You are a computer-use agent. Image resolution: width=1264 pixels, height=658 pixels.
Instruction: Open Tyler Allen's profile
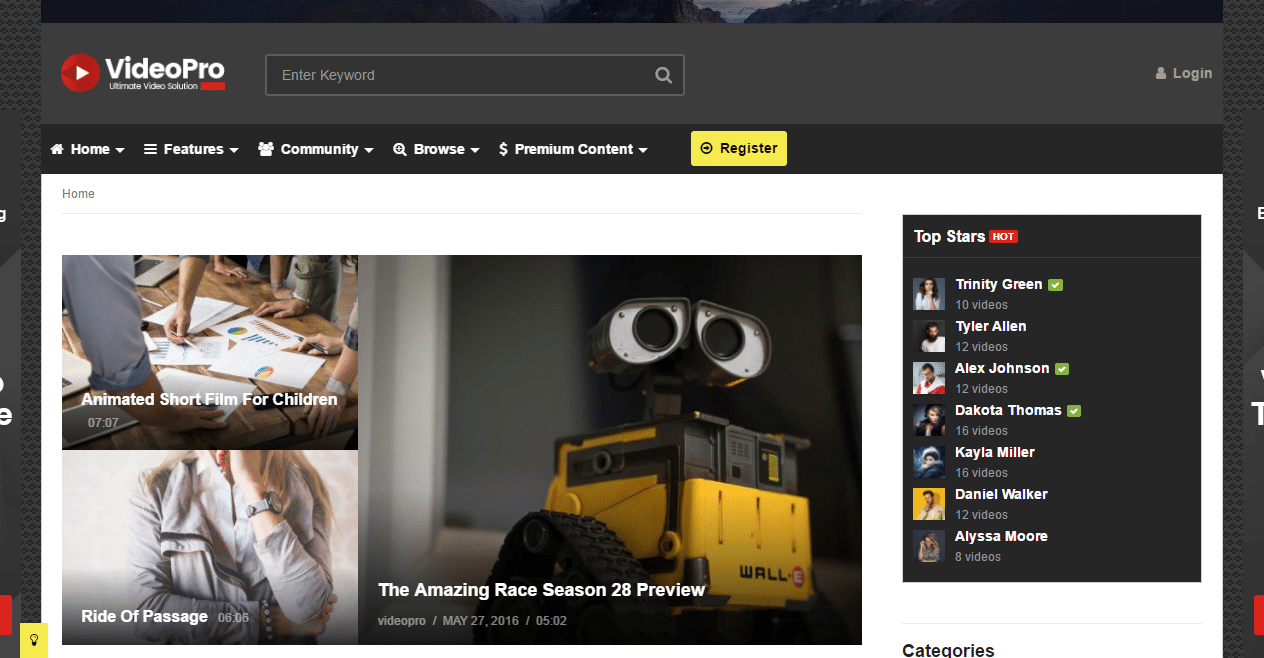point(990,326)
